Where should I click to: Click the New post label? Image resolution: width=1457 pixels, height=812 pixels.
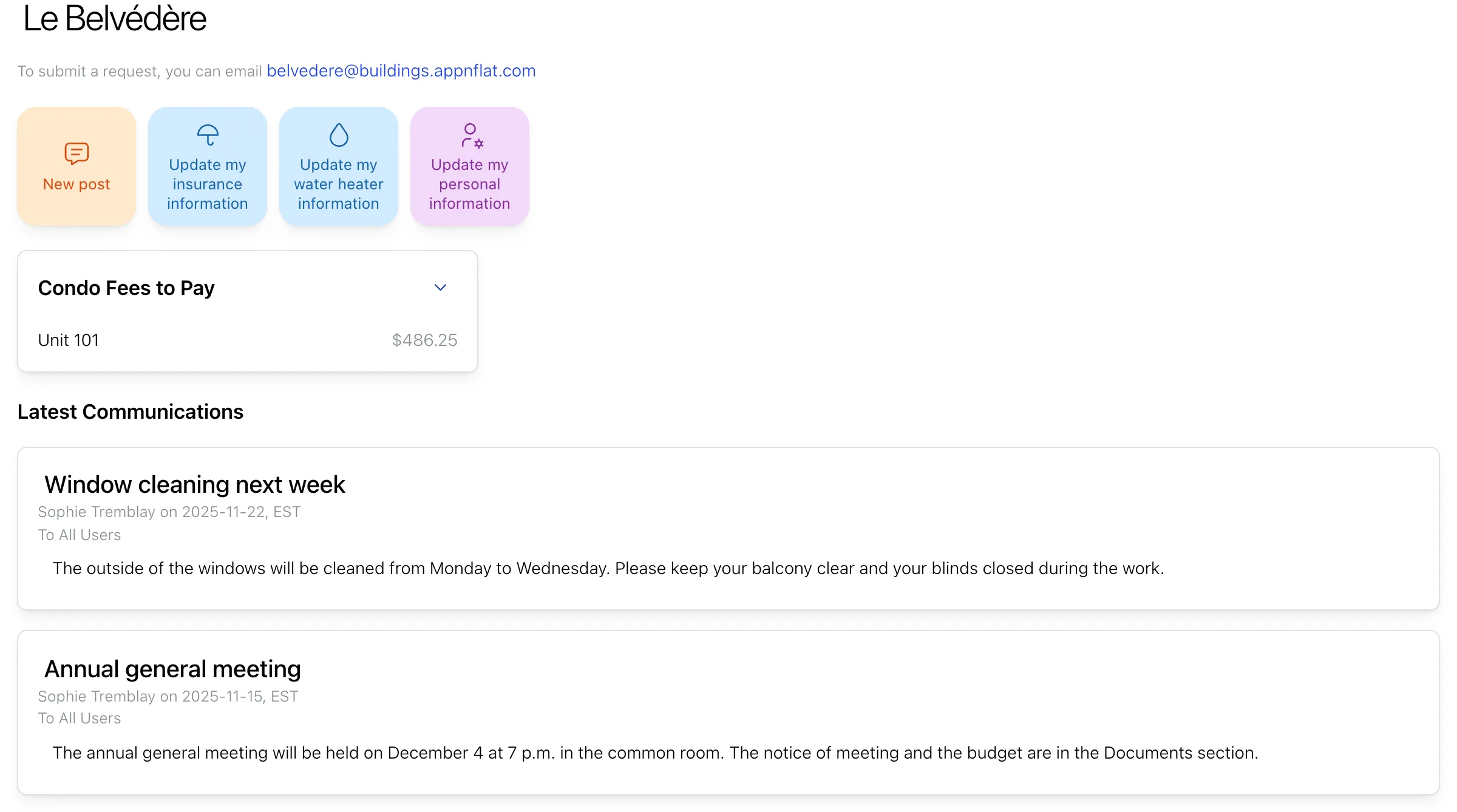coord(76,184)
